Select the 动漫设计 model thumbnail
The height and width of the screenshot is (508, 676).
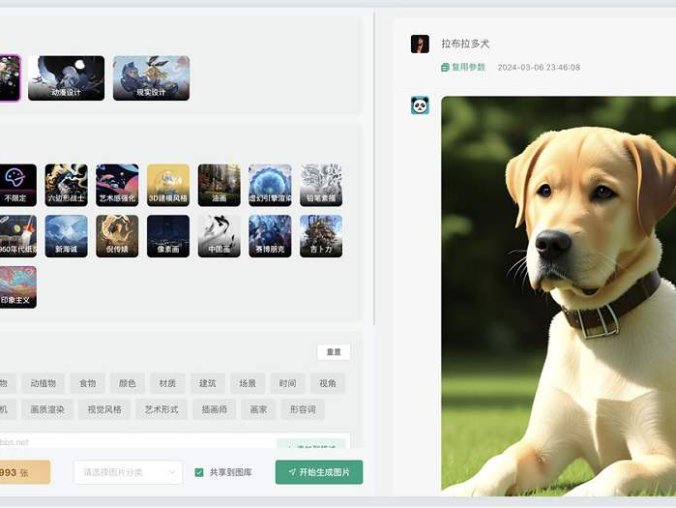point(66,77)
